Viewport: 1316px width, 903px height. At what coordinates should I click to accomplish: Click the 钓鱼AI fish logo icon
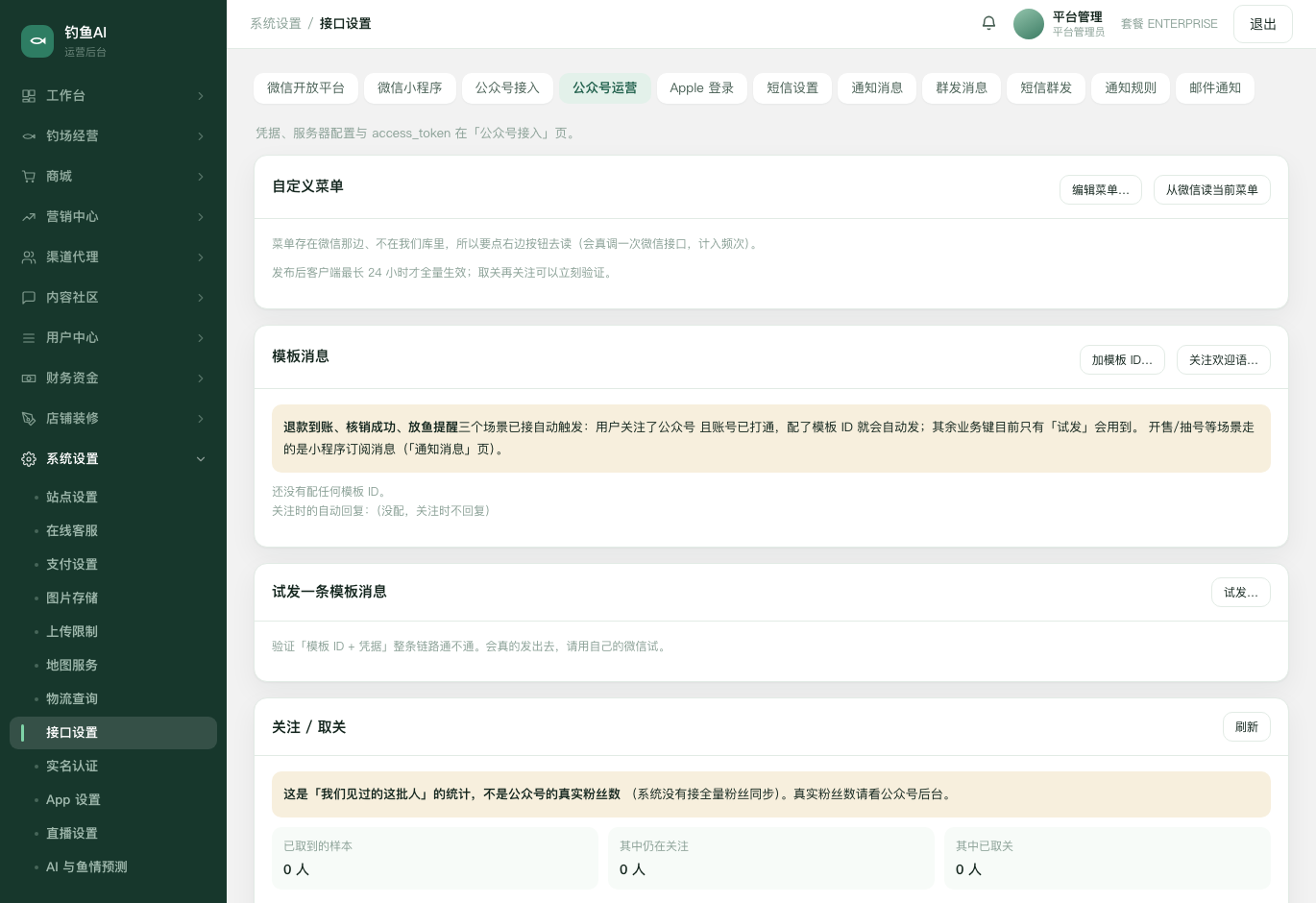pyautogui.click(x=37, y=40)
